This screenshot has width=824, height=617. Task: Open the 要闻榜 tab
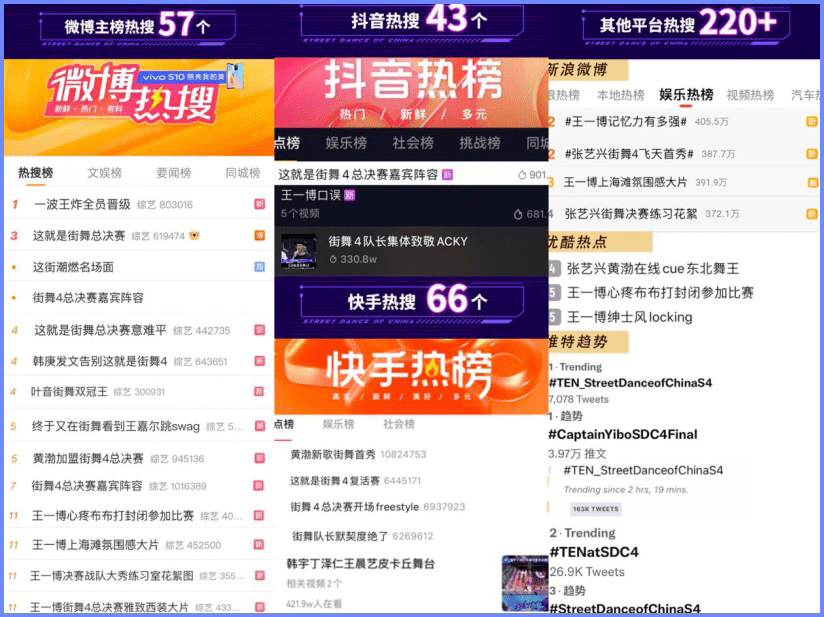click(x=172, y=170)
